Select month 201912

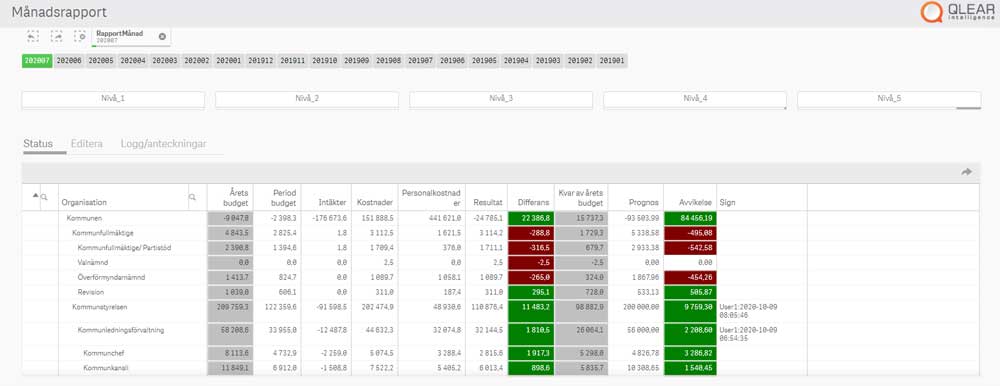click(261, 61)
